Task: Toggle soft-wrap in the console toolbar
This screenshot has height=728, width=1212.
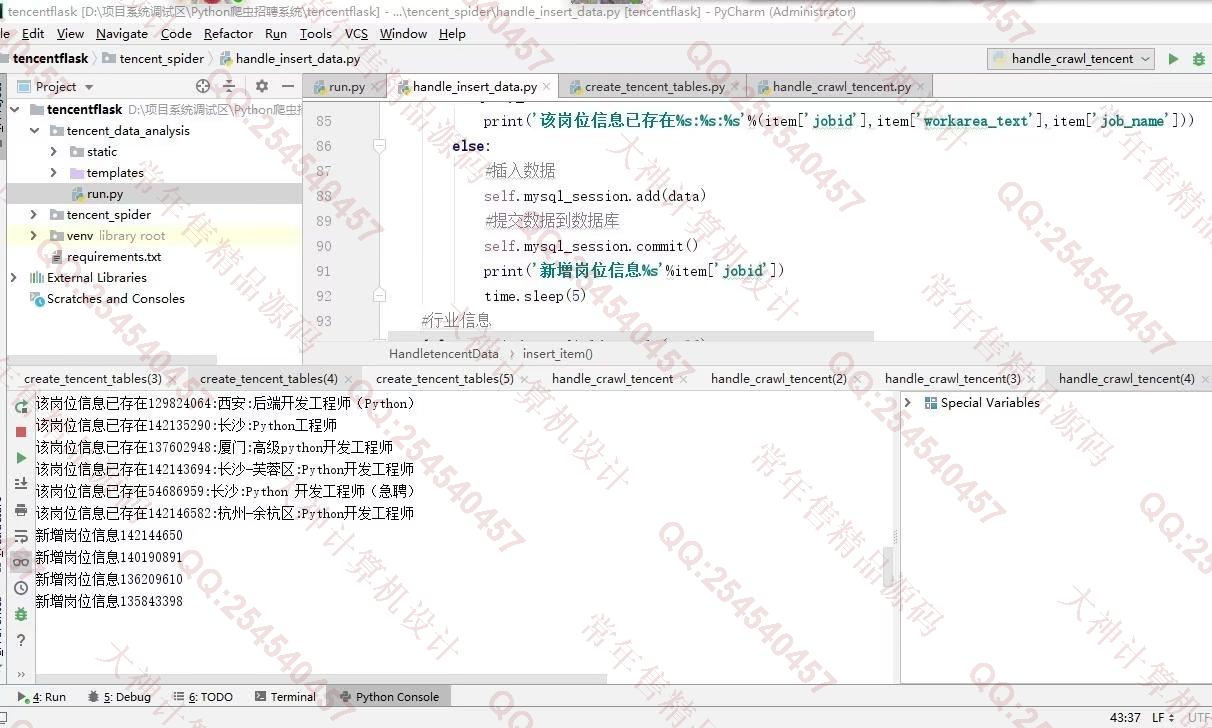Action: point(21,536)
